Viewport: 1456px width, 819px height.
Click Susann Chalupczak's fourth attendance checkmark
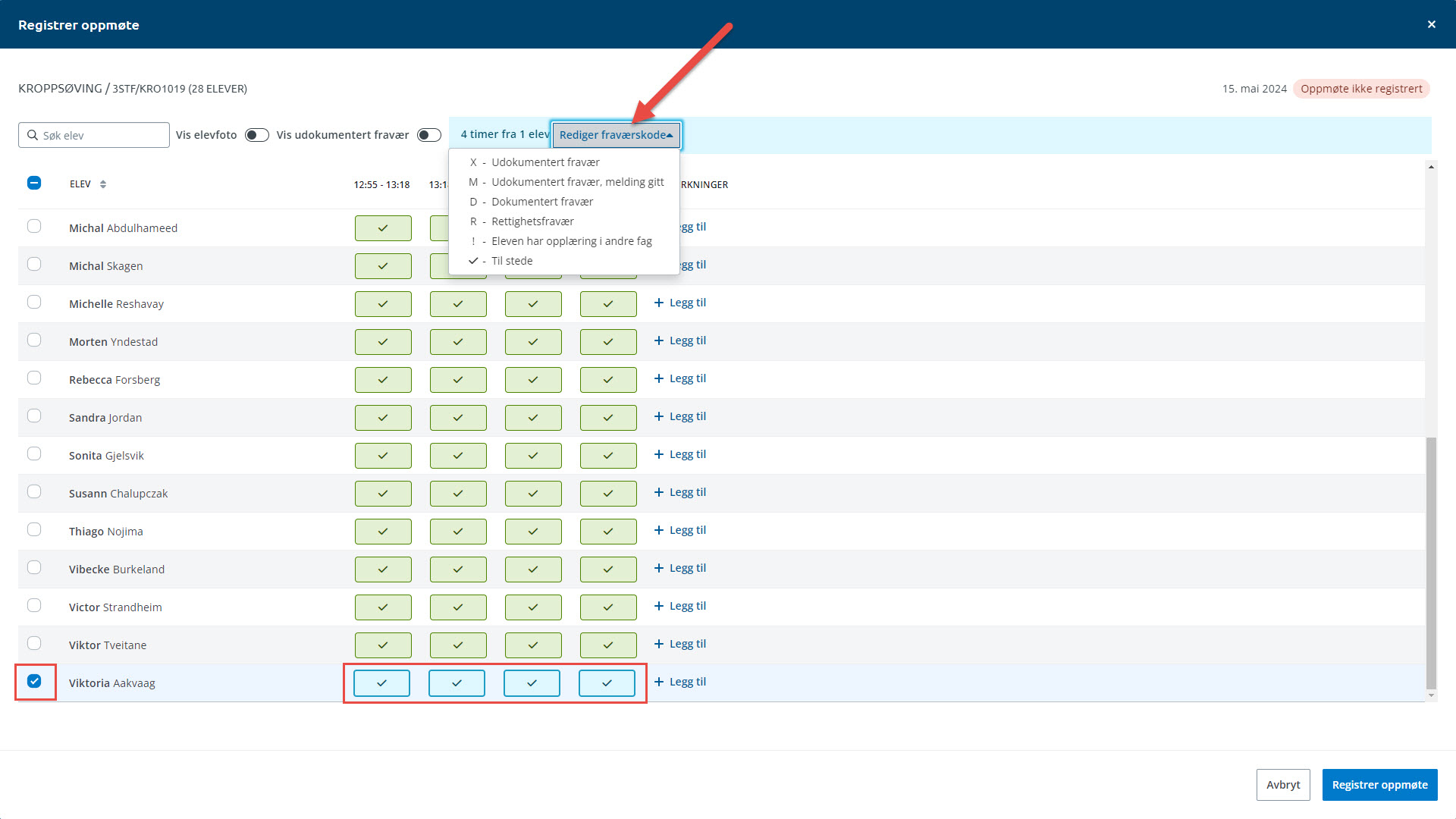coord(608,494)
